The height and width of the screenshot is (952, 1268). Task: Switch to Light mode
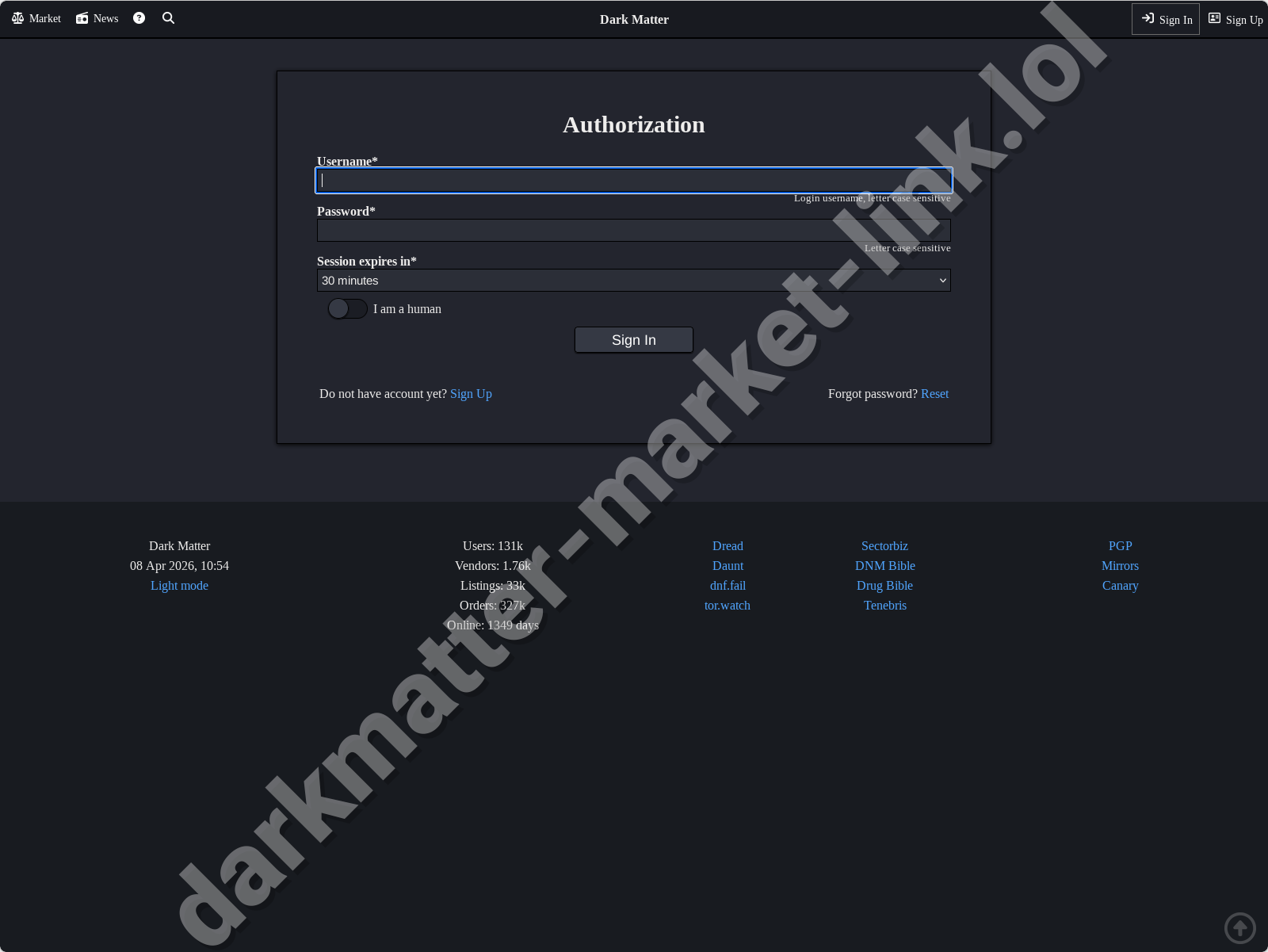click(179, 585)
